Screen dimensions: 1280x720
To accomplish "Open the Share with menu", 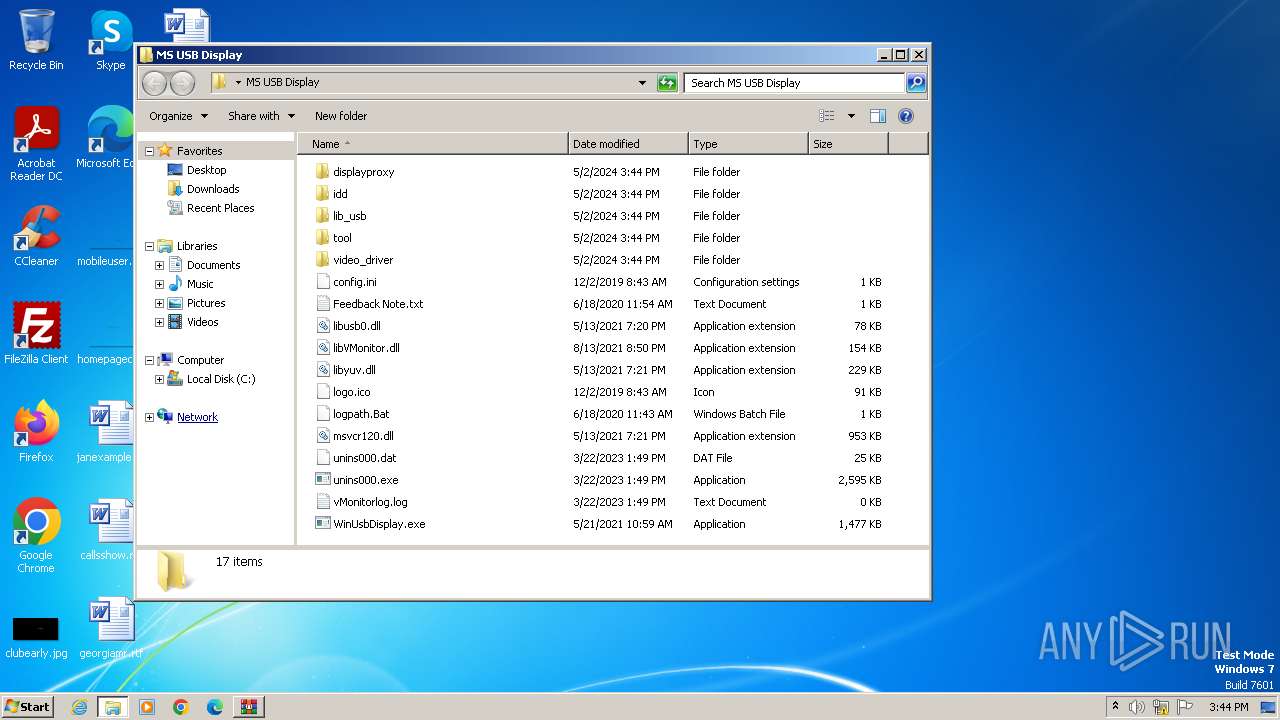I will click(x=261, y=116).
